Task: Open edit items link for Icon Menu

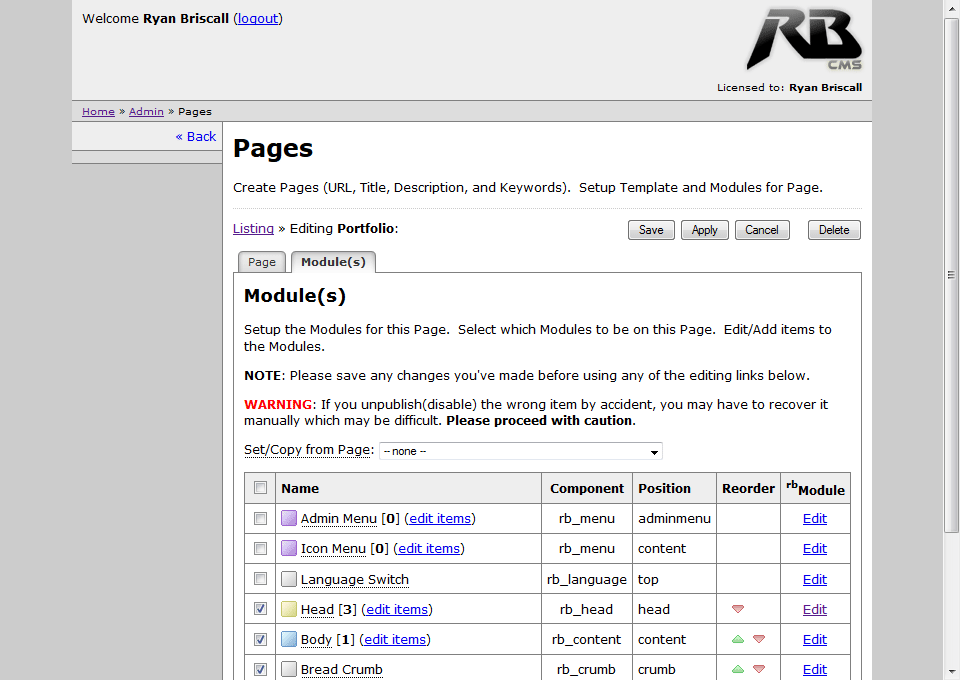Action: click(x=429, y=548)
